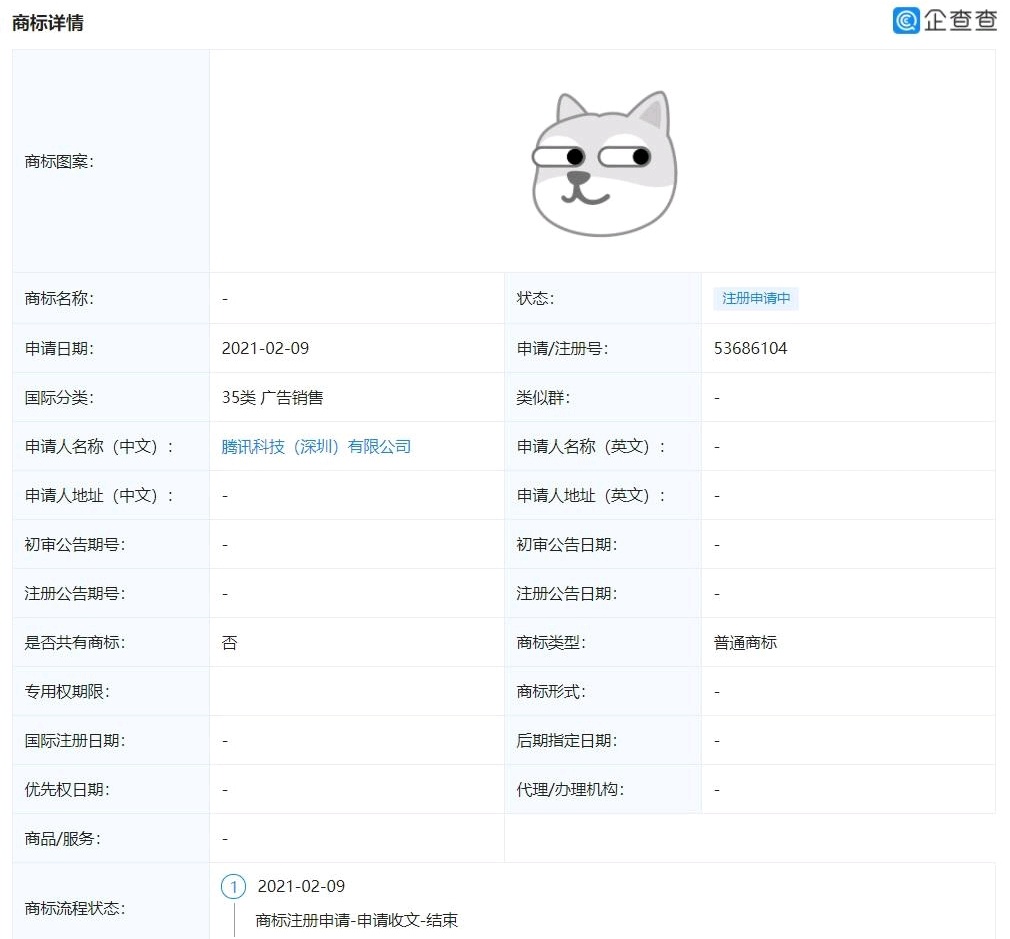
Task: Click the 企查查 logo icon
Action: coord(906,20)
